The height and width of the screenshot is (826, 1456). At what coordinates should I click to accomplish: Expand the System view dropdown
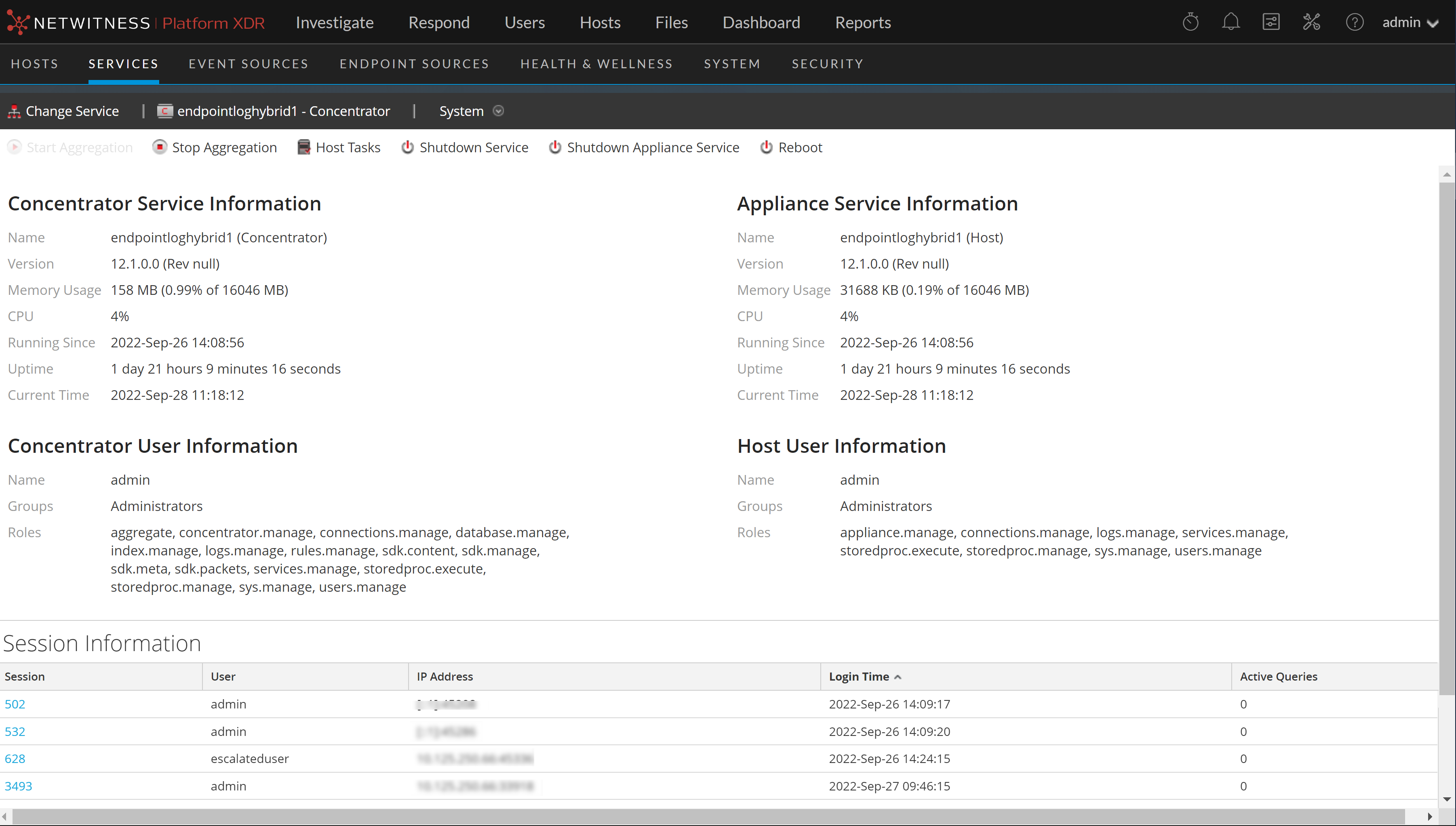click(x=499, y=111)
